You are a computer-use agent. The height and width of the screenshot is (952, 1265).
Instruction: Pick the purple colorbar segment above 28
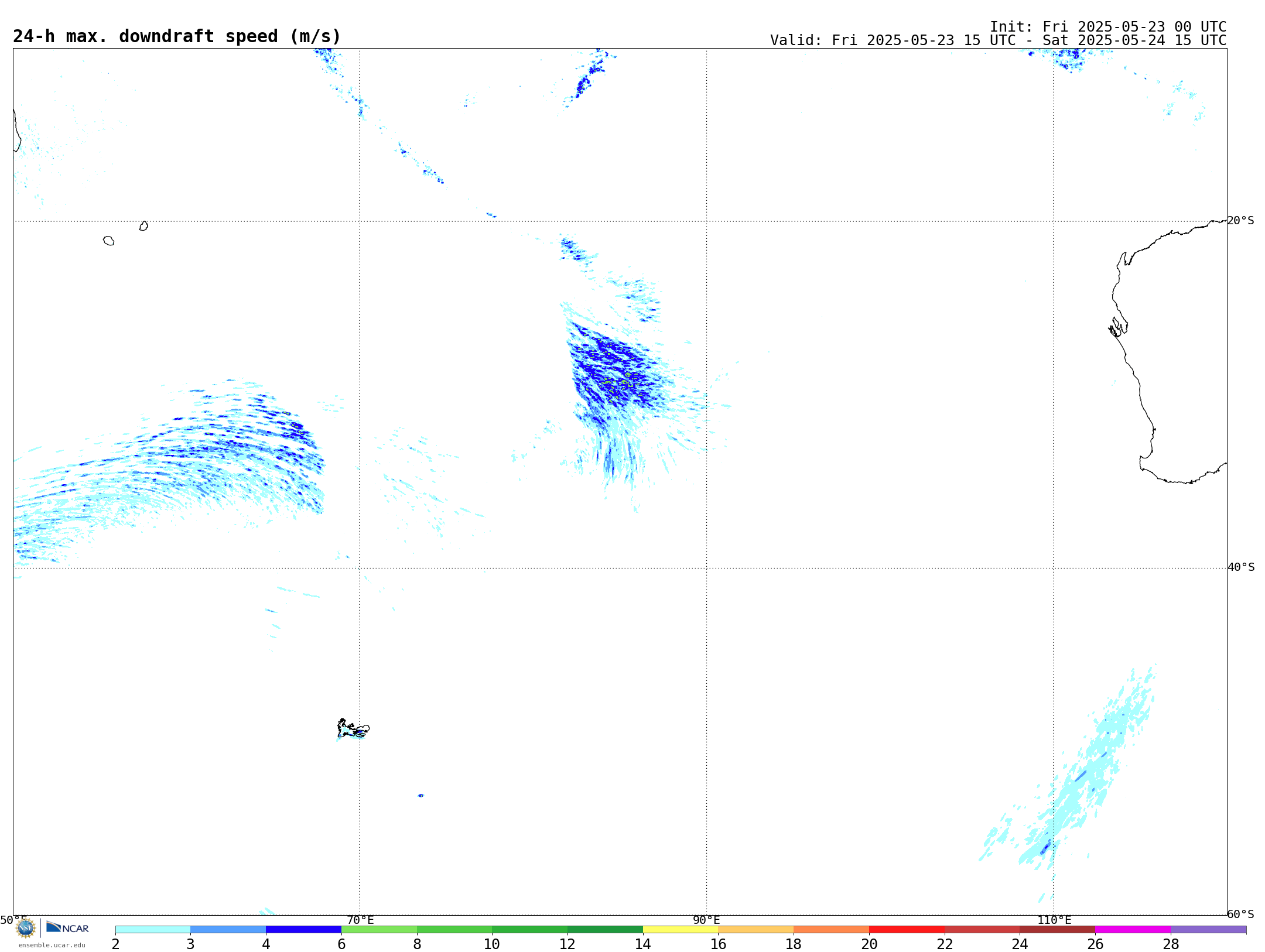(x=1208, y=930)
